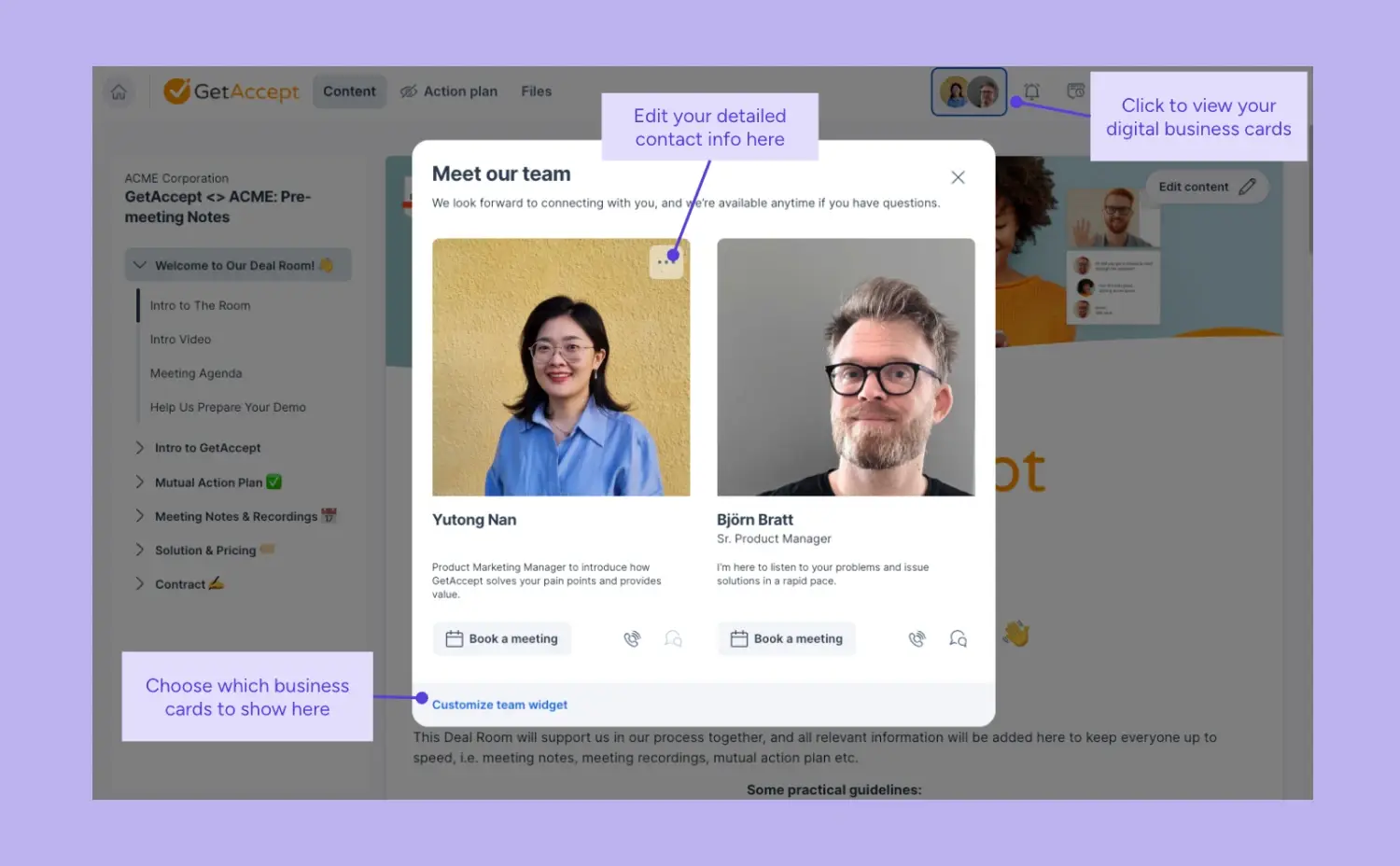Viewport: 1400px width, 866px height.
Task: Click the home icon in the top toolbar
Action: [x=119, y=91]
